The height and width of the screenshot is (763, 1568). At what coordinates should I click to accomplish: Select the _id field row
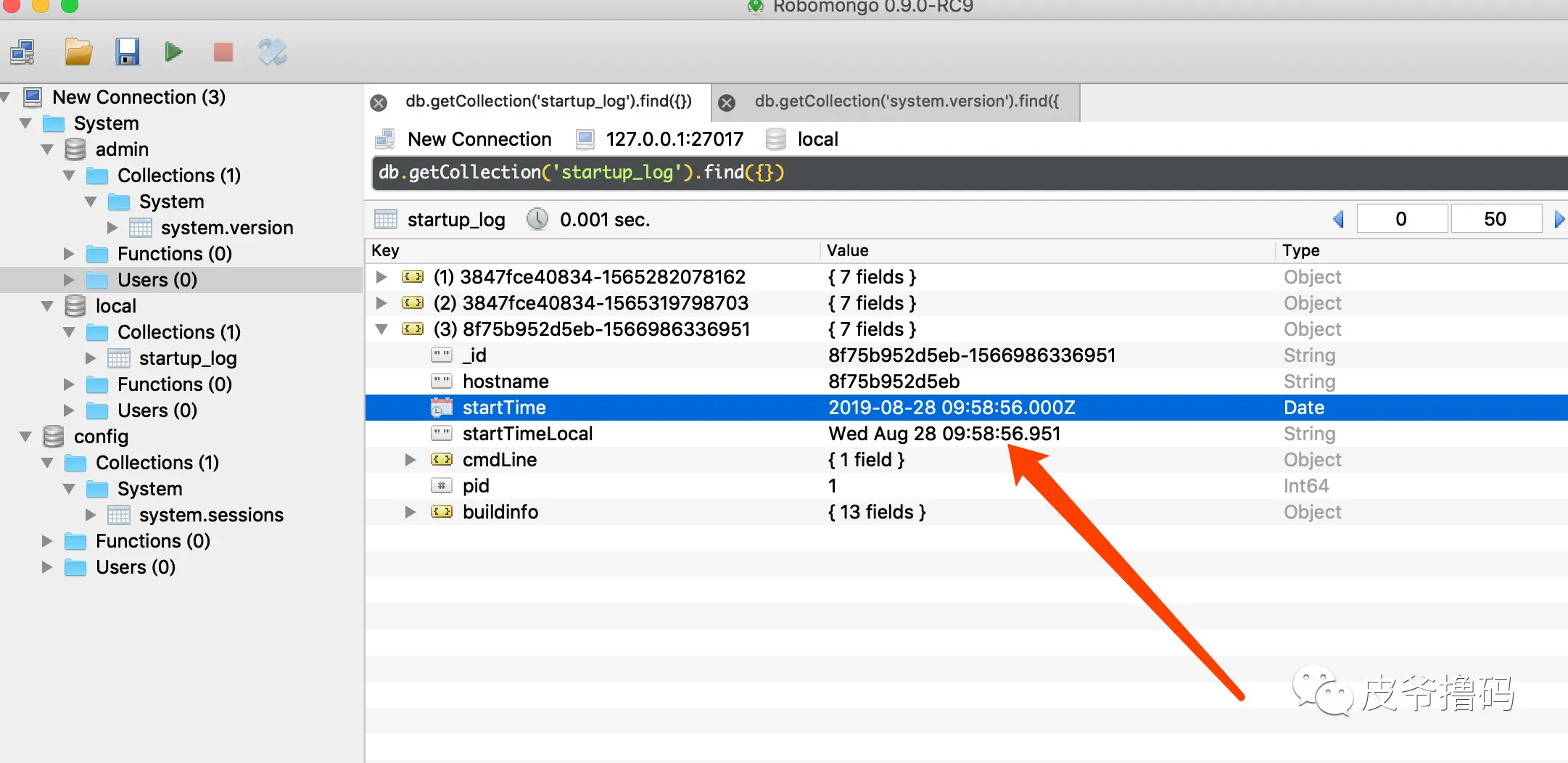point(967,355)
